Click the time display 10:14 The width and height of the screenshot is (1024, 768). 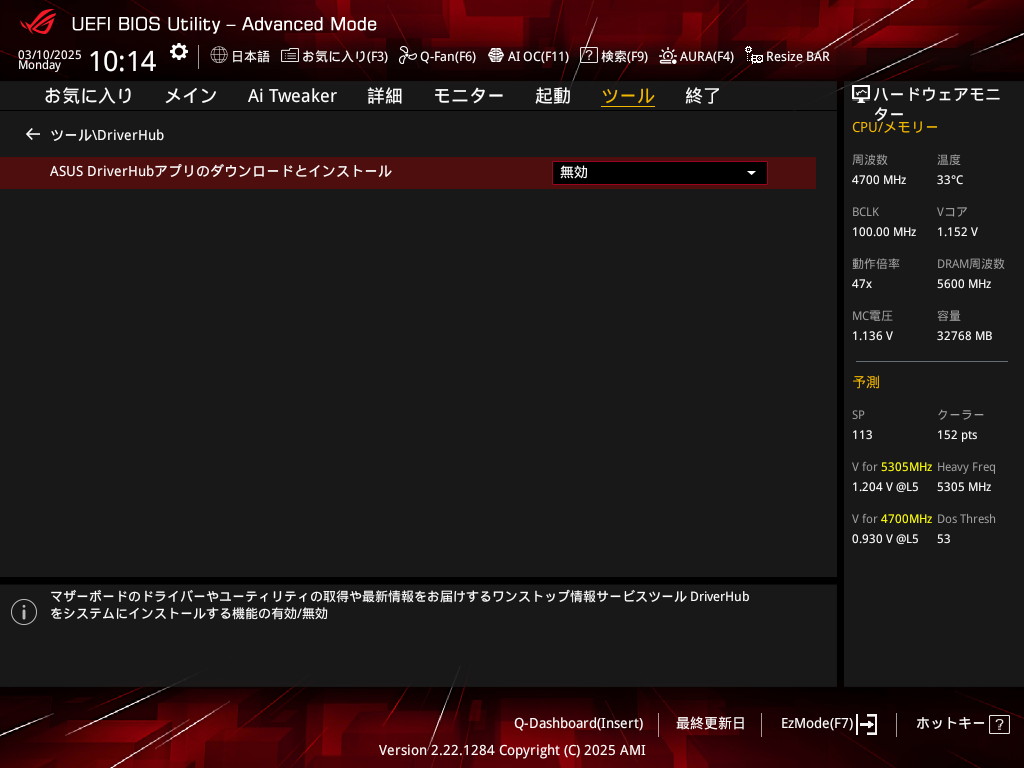click(x=123, y=61)
